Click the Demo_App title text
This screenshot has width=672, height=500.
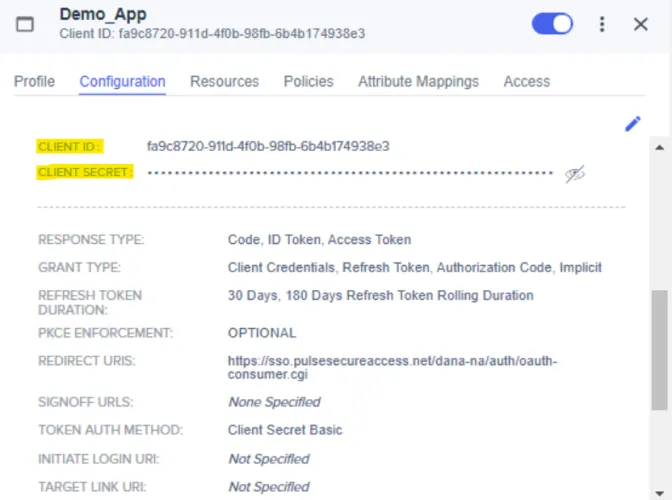103,15
